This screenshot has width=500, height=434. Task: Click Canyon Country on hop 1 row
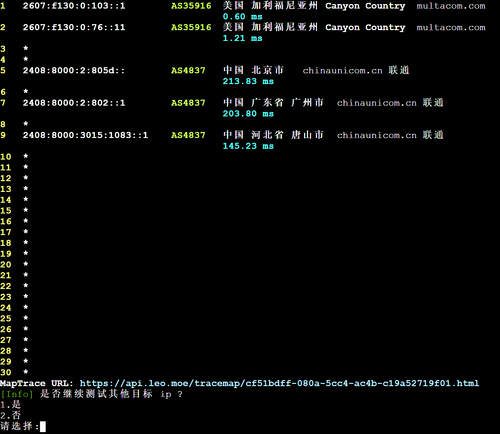365,6
